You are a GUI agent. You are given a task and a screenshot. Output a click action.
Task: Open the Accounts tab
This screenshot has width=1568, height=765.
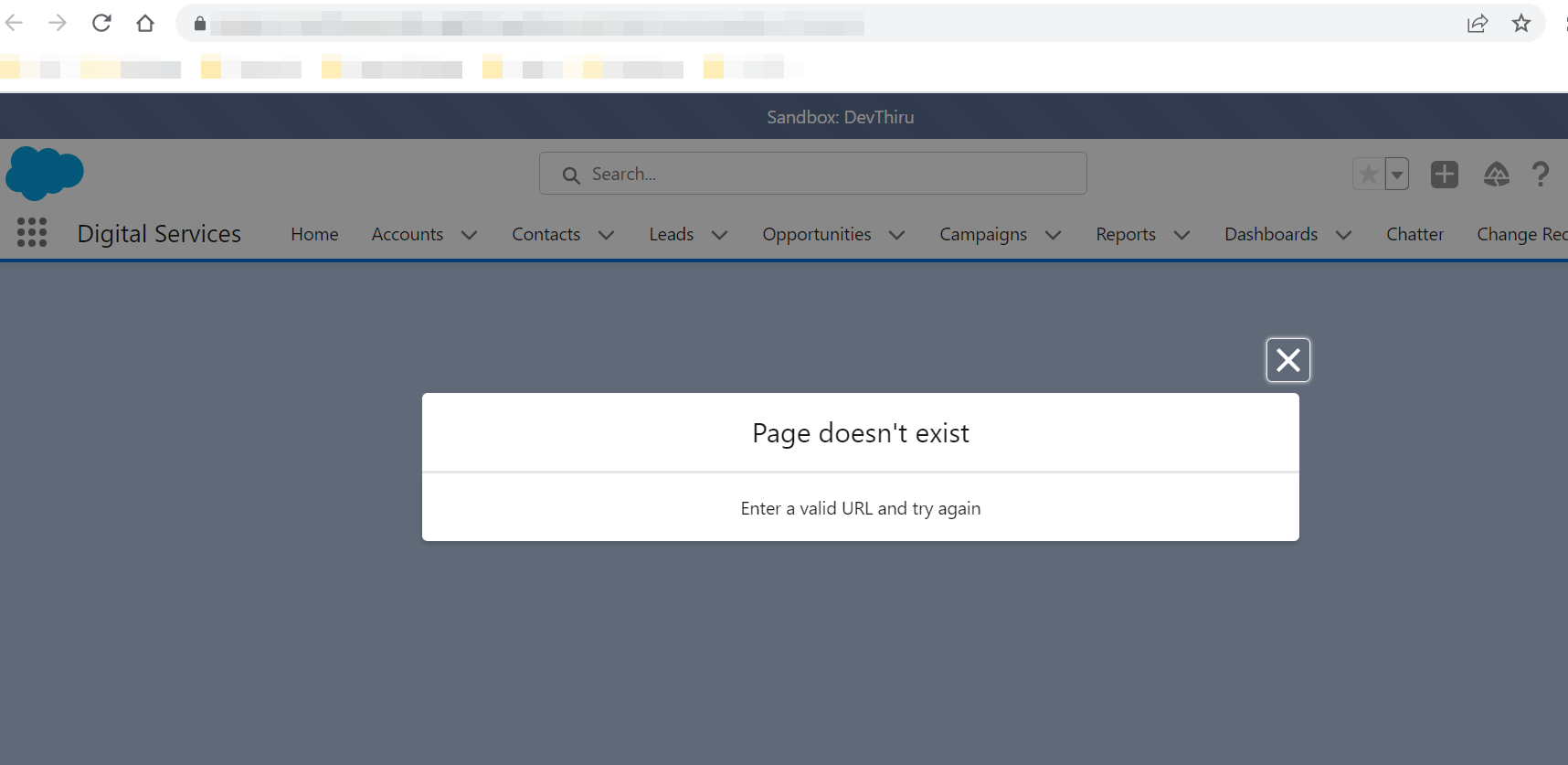(408, 234)
